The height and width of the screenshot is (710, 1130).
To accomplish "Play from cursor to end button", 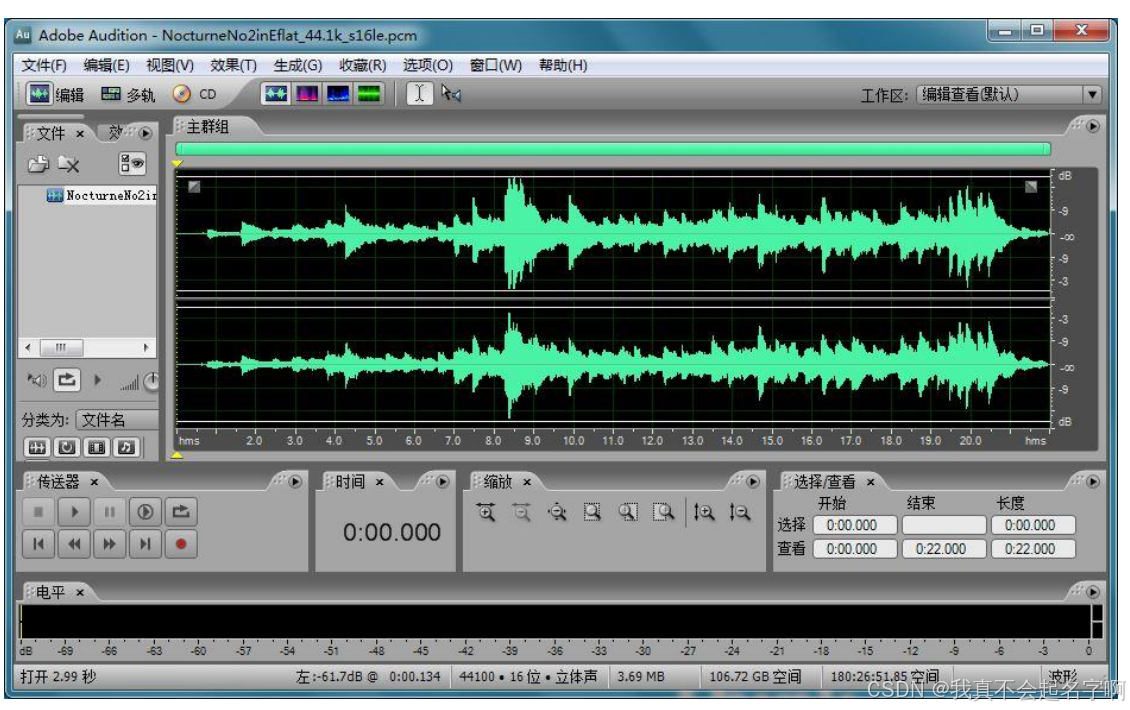I will pyautogui.click(x=145, y=512).
